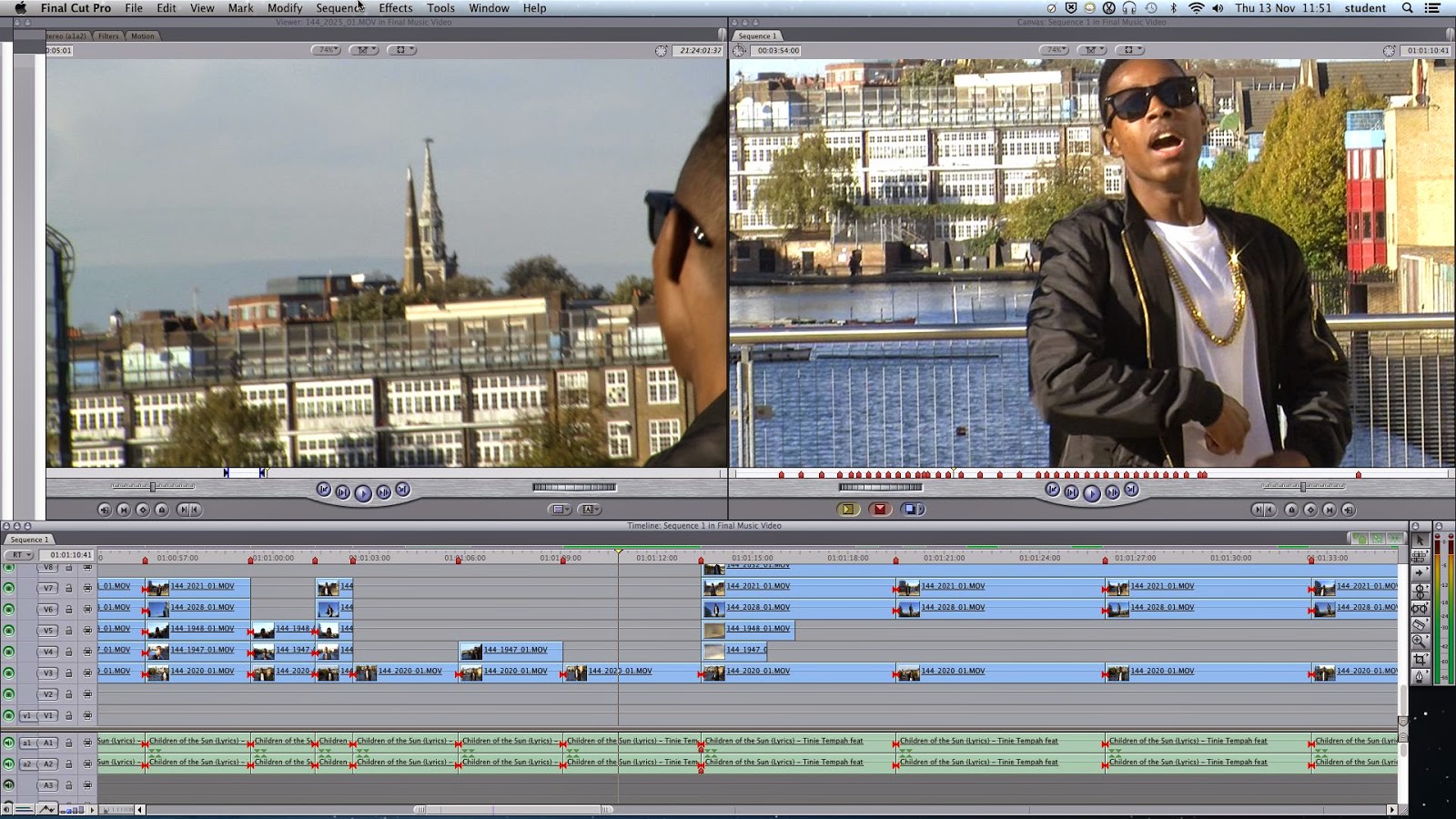Open Viewer view mode popup
The image size is (1456, 819).
(401, 50)
